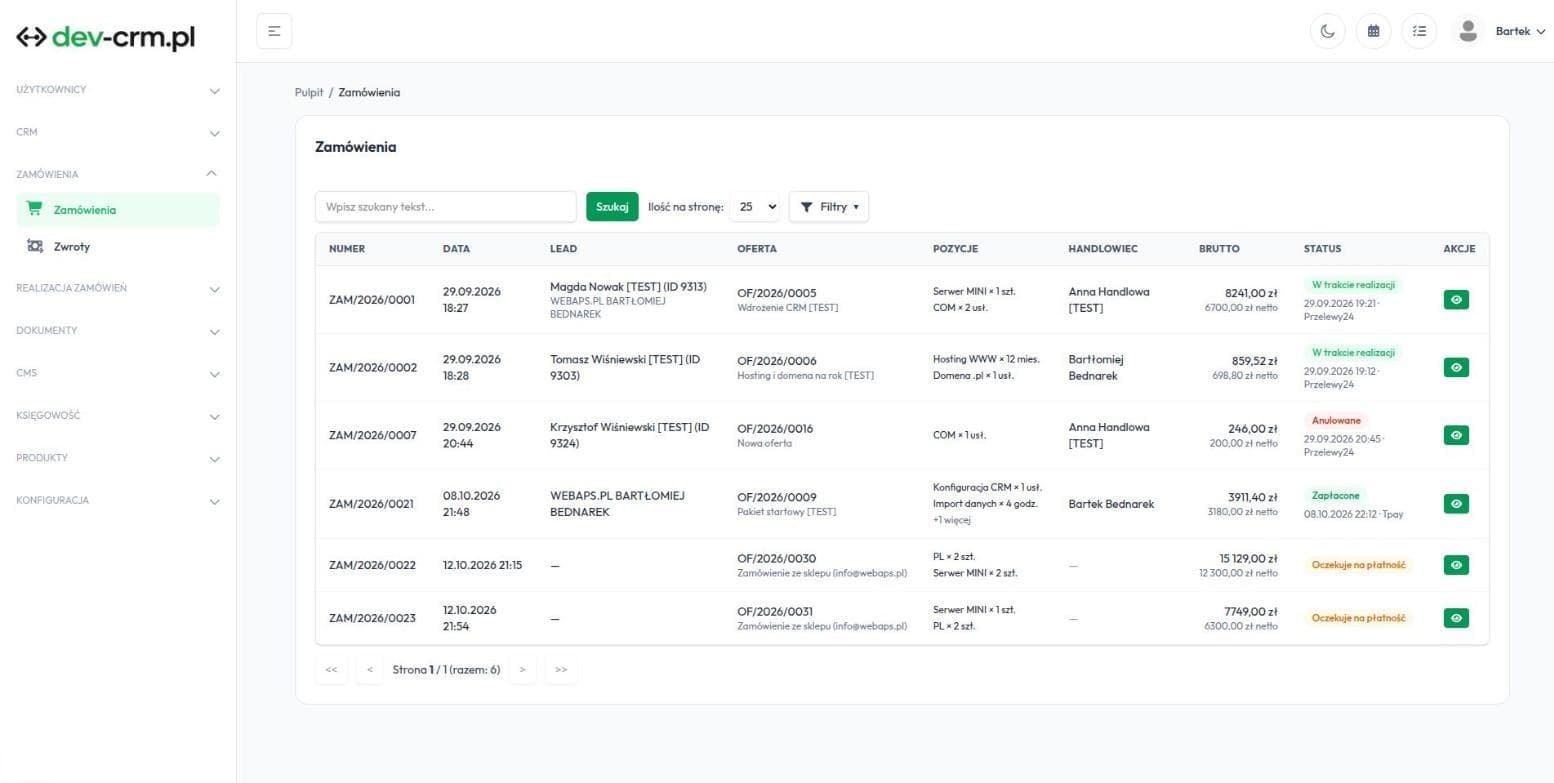Click offer number OF/2026/0030
The image size is (1554, 783).
pos(776,558)
